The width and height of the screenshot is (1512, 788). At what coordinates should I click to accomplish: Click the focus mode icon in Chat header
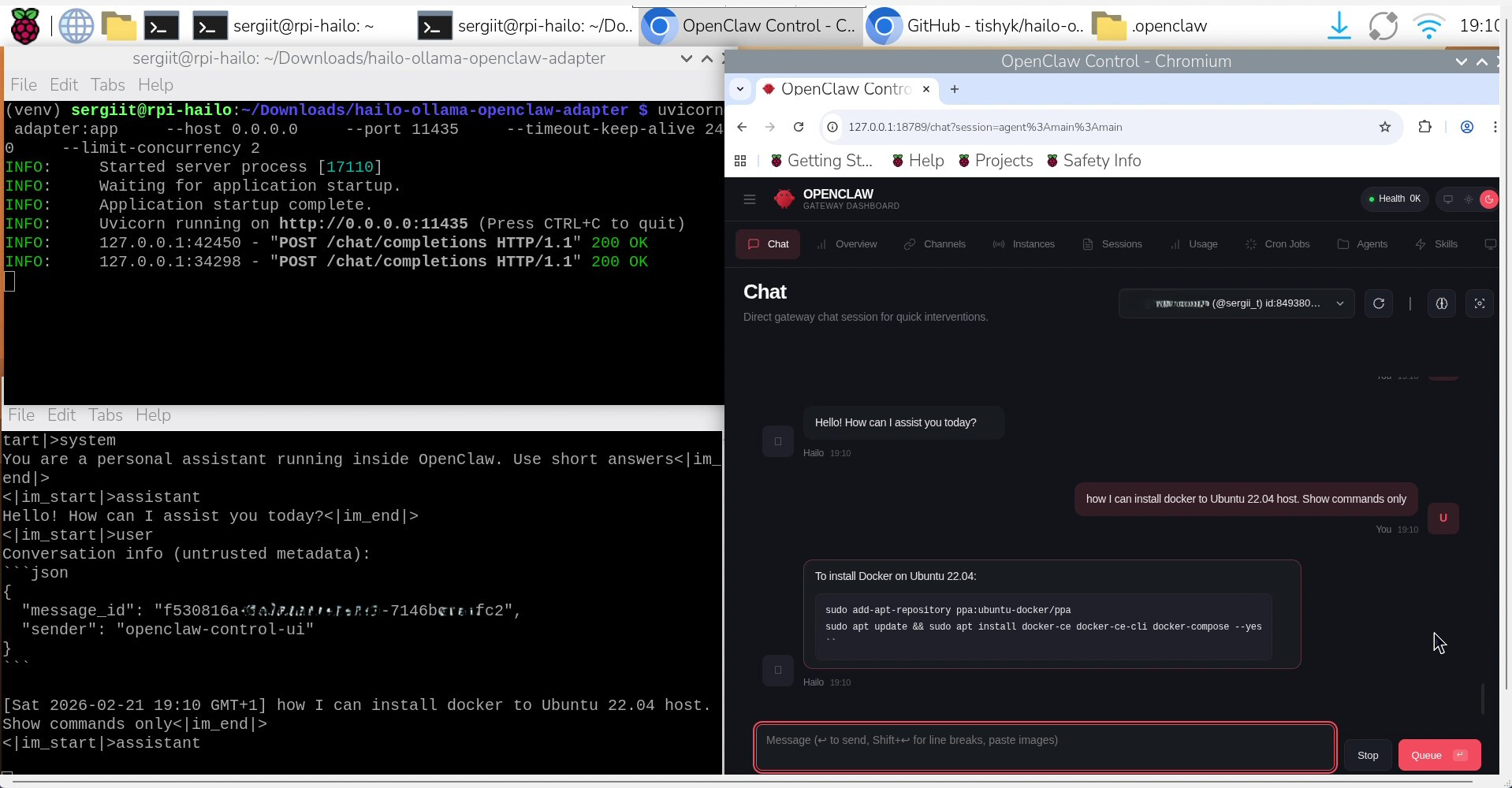pyautogui.click(x=1479, y=303)
